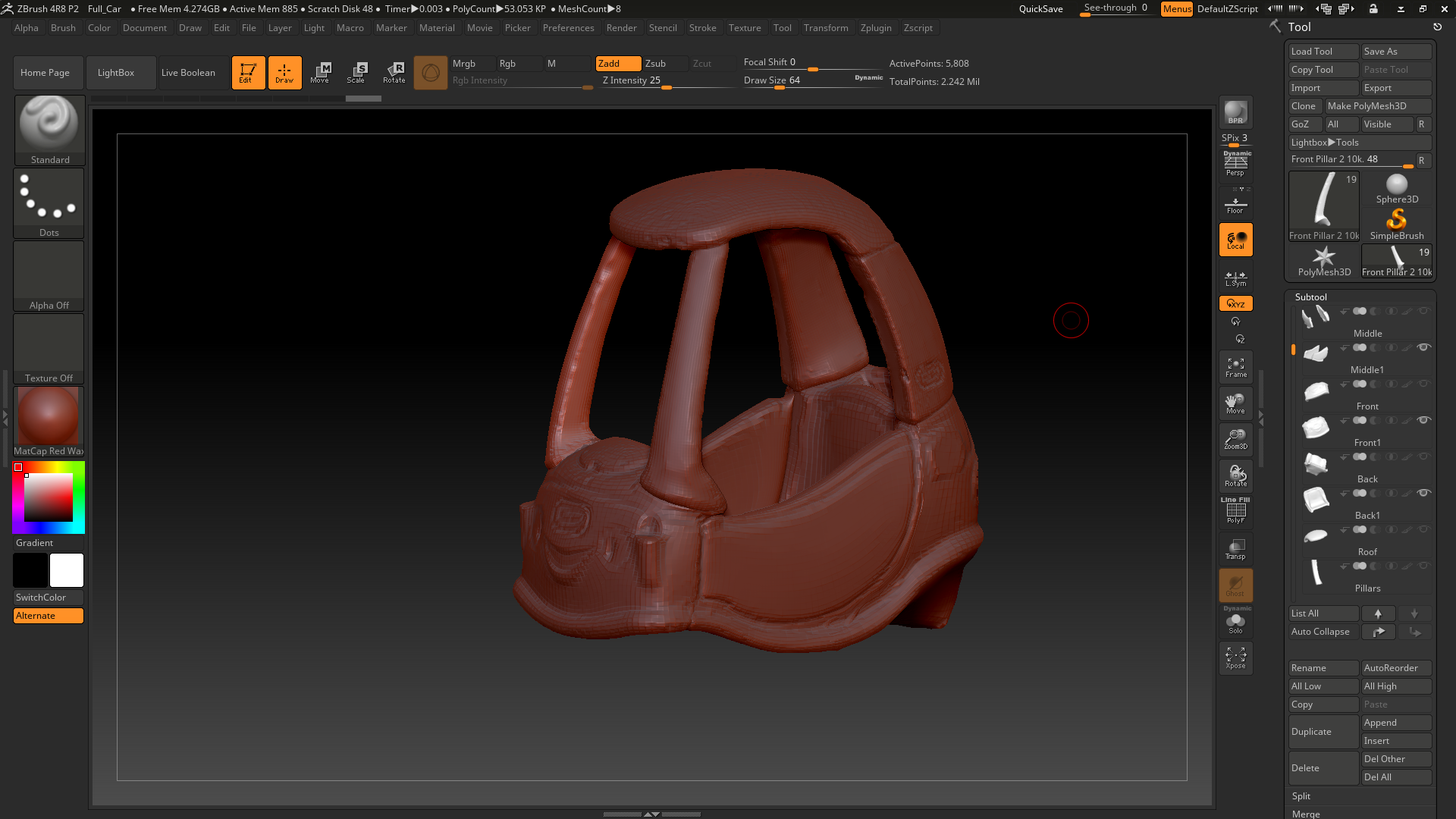Select the Sphere3D tool thumbnail

(x=1397, y=189)
